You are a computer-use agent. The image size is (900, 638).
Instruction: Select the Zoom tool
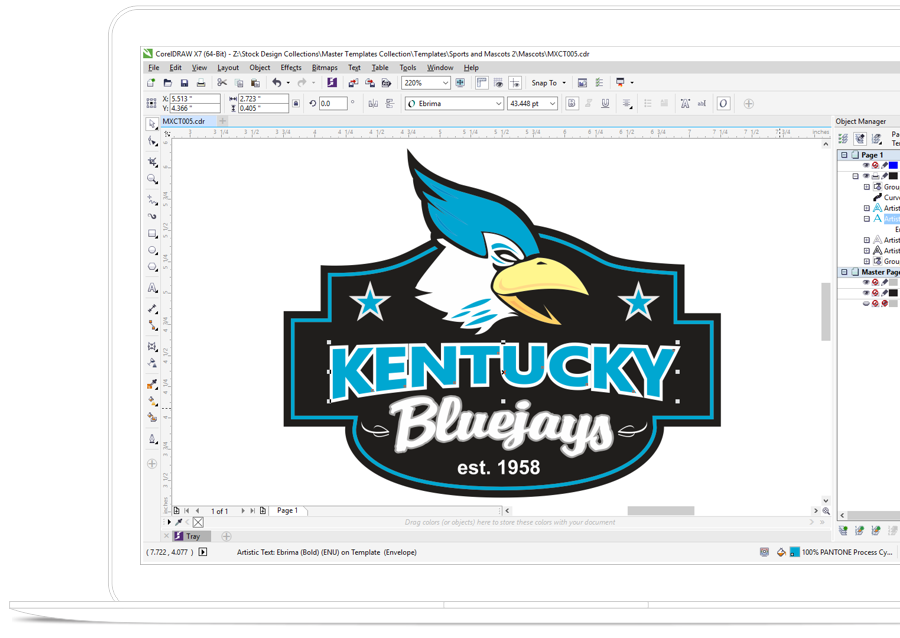pos(152,180)
